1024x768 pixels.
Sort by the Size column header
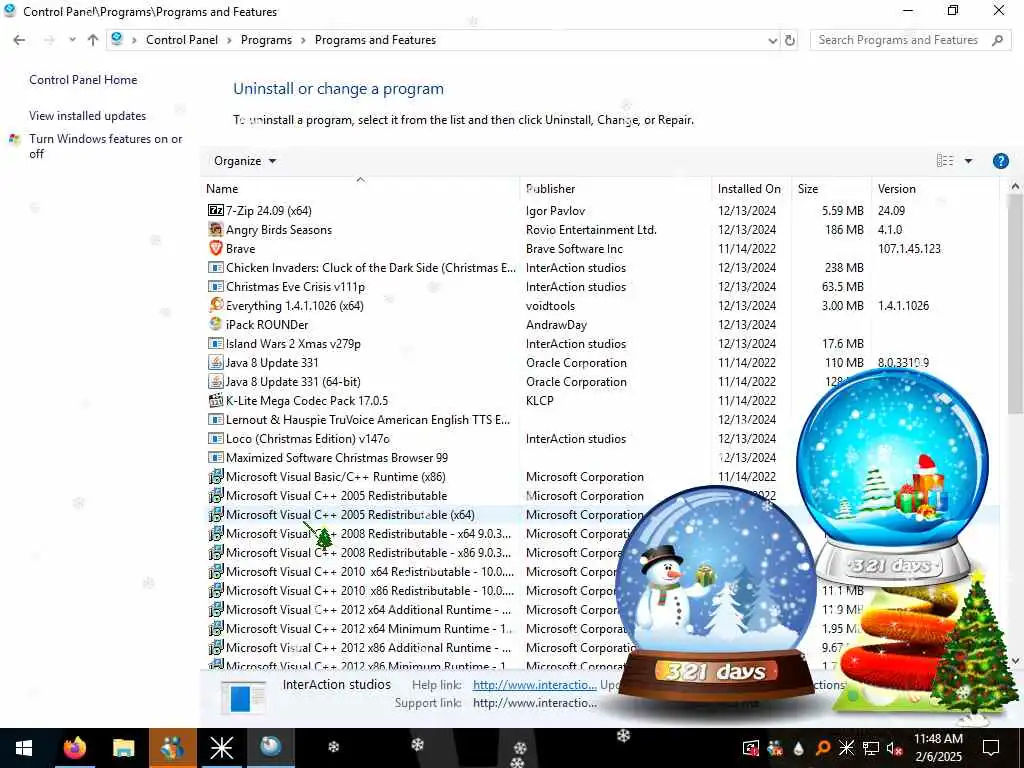click(x=831, y=189)
